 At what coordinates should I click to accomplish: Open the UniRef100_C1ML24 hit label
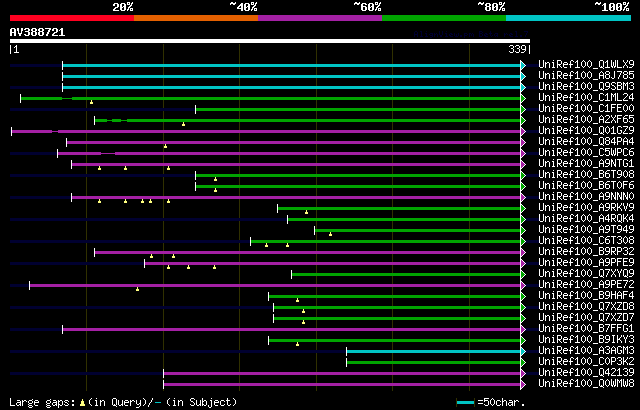pyautogui.click(x=586, y=98)
